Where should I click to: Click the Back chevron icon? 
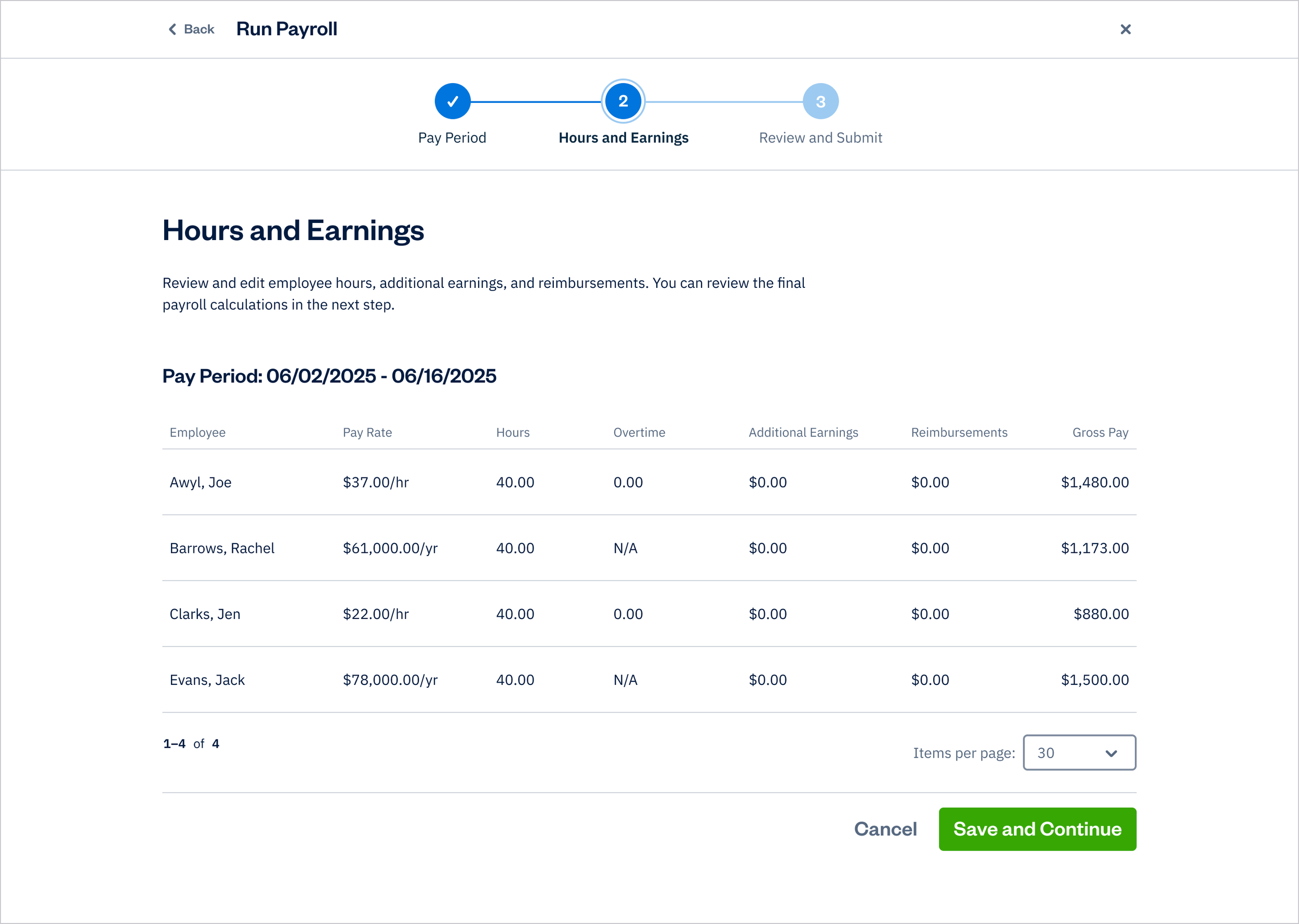(x=172, y=29)
